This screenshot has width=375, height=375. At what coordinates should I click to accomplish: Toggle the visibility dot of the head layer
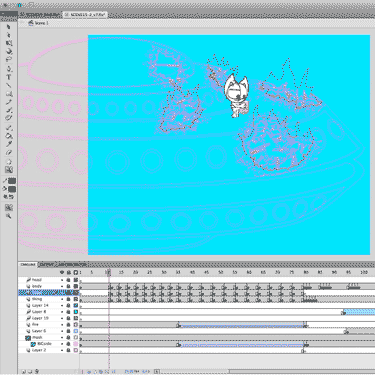62,280
